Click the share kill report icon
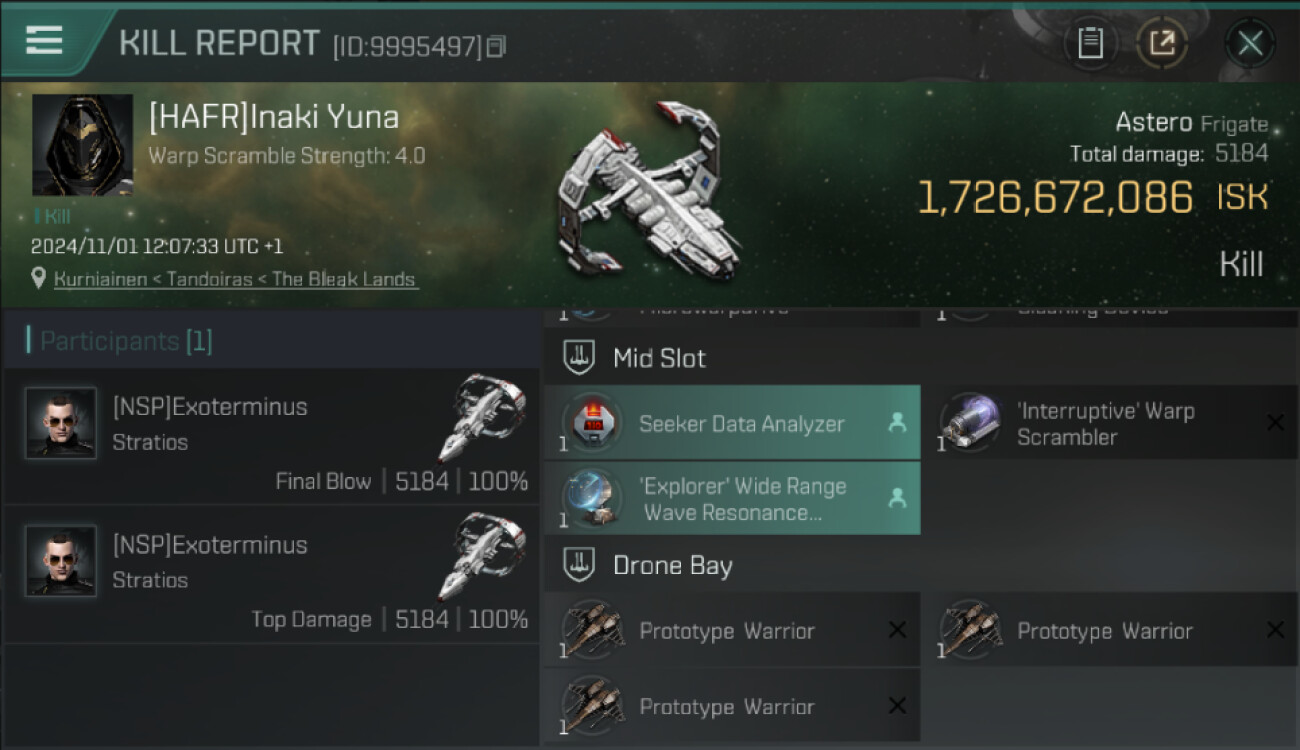This screenshot has width=1300, height=750. 1162,43
